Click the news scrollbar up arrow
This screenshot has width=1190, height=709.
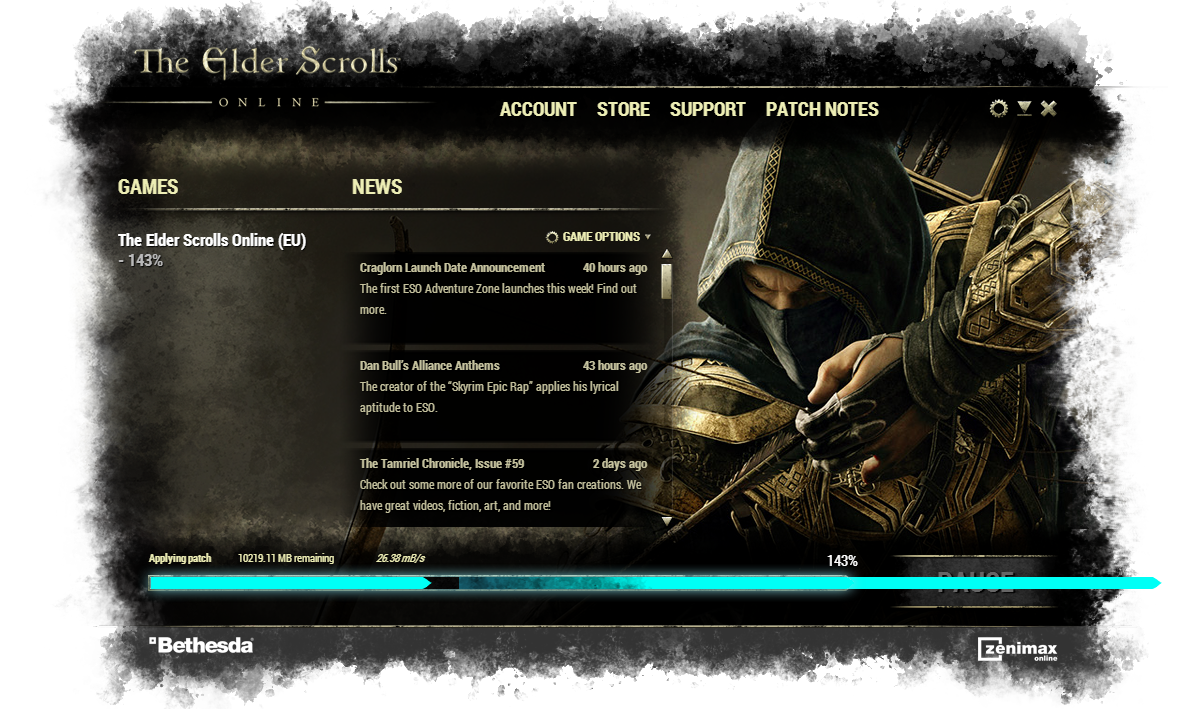[666, 254]
